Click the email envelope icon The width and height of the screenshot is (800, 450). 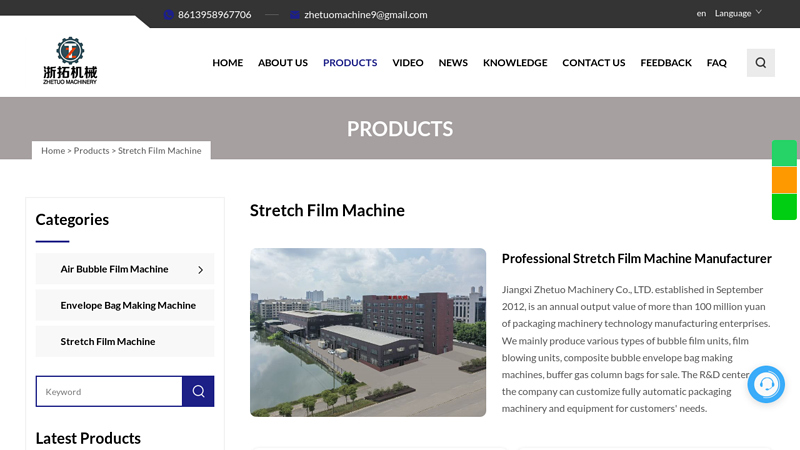(x=294, y=15)
